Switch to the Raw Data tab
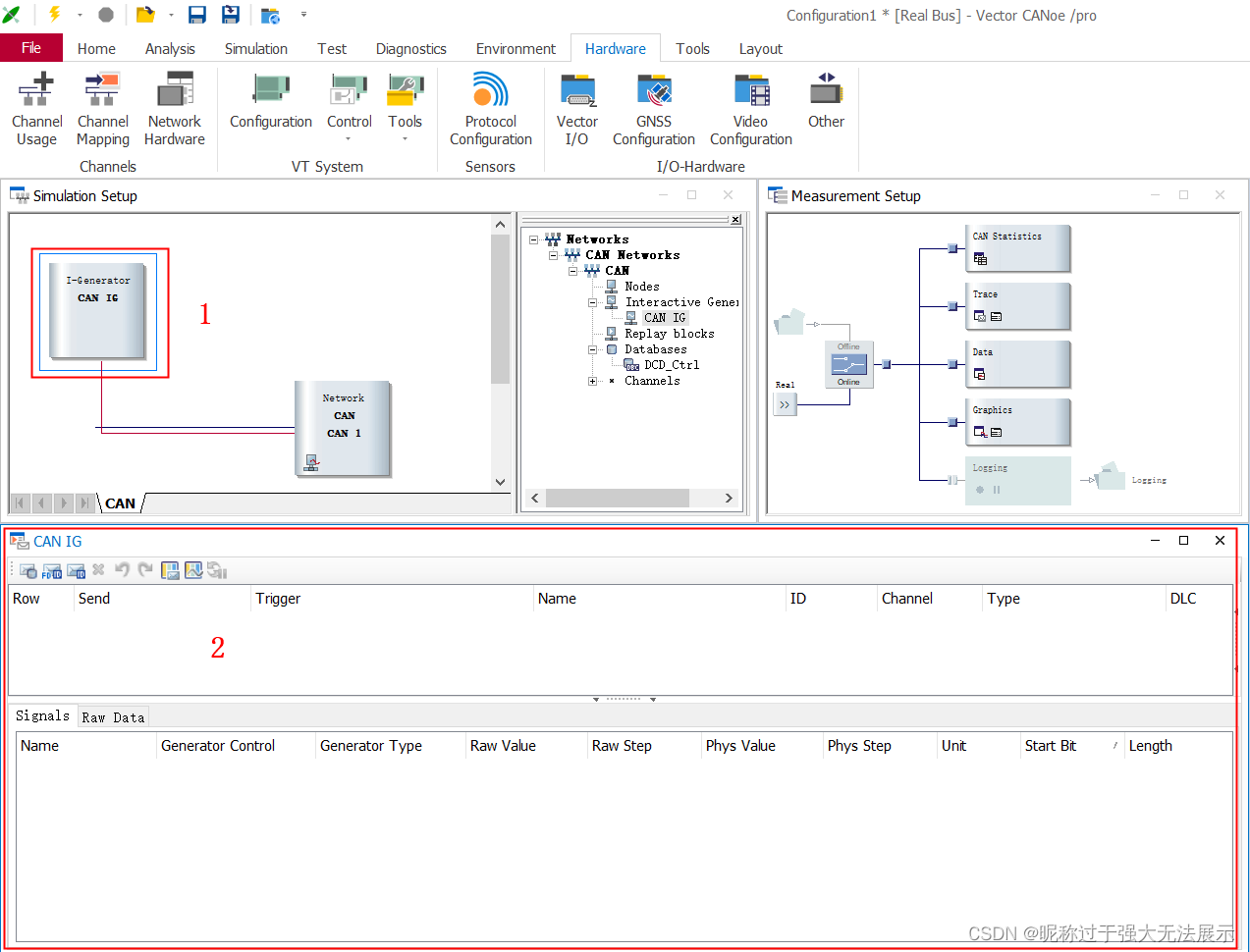The width and height of the screenshot is (1250, 952). (x=113, y=717)
